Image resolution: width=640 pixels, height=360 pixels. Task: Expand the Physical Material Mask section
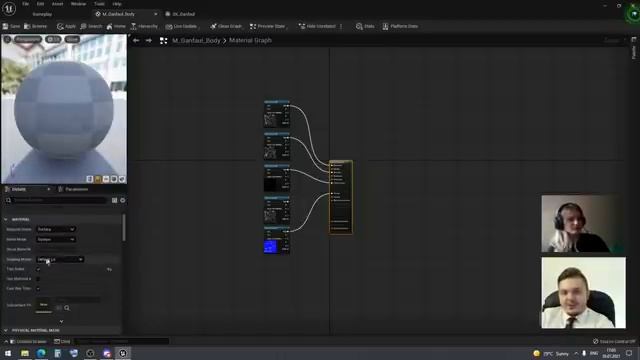tap(6, 330)
